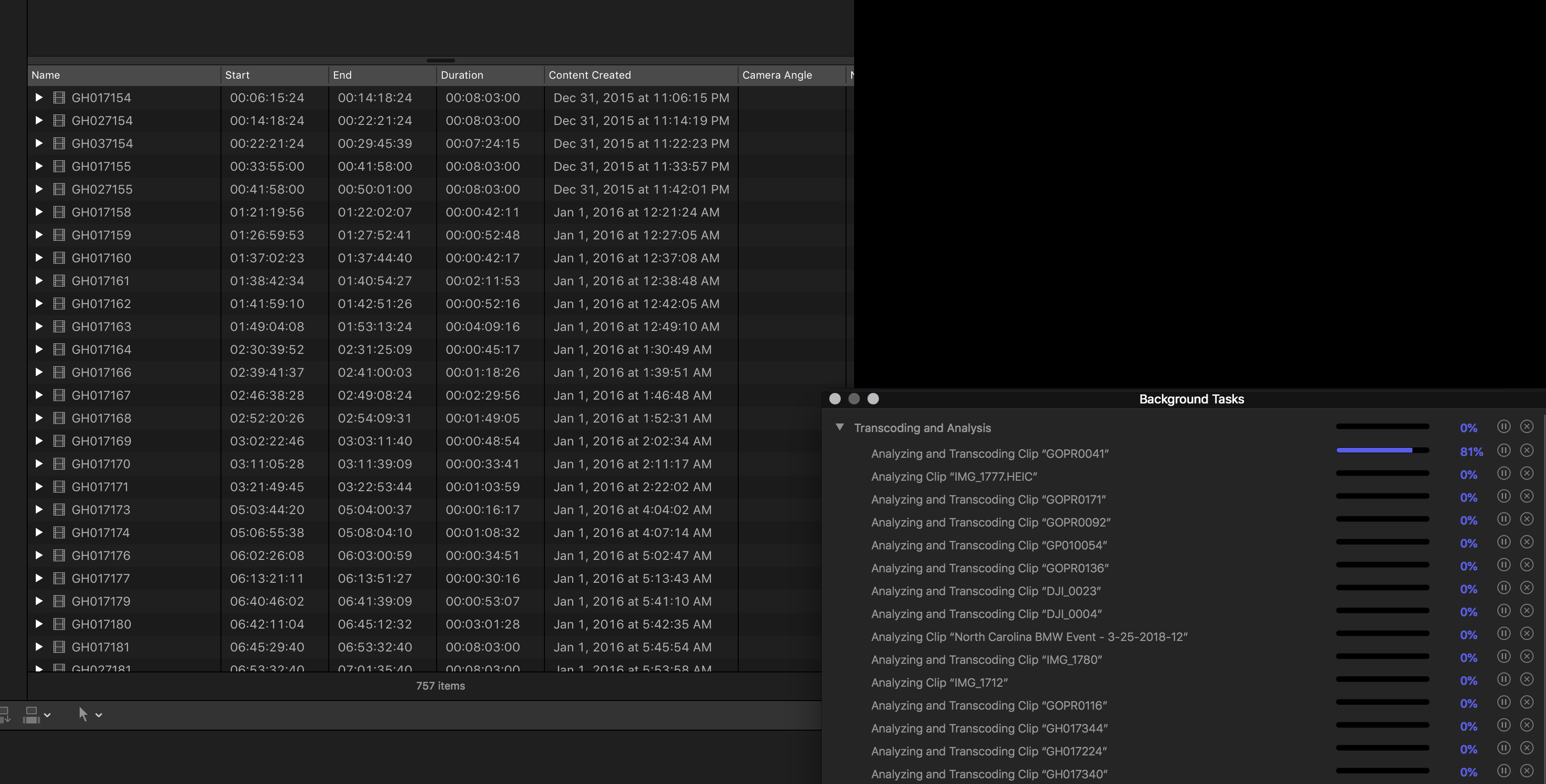
Task: Pause the IMG_1777.HEIC analysis task
Action: (1504, 473)
